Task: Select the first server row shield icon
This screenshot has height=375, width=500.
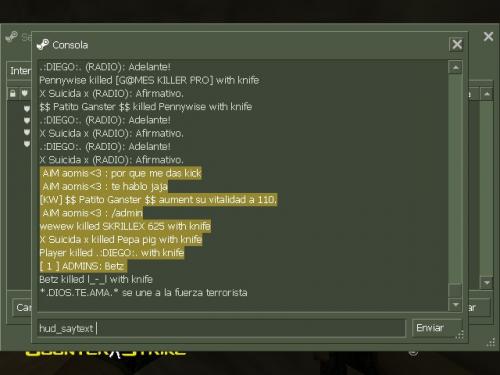Action: click(x=27, y=108)
